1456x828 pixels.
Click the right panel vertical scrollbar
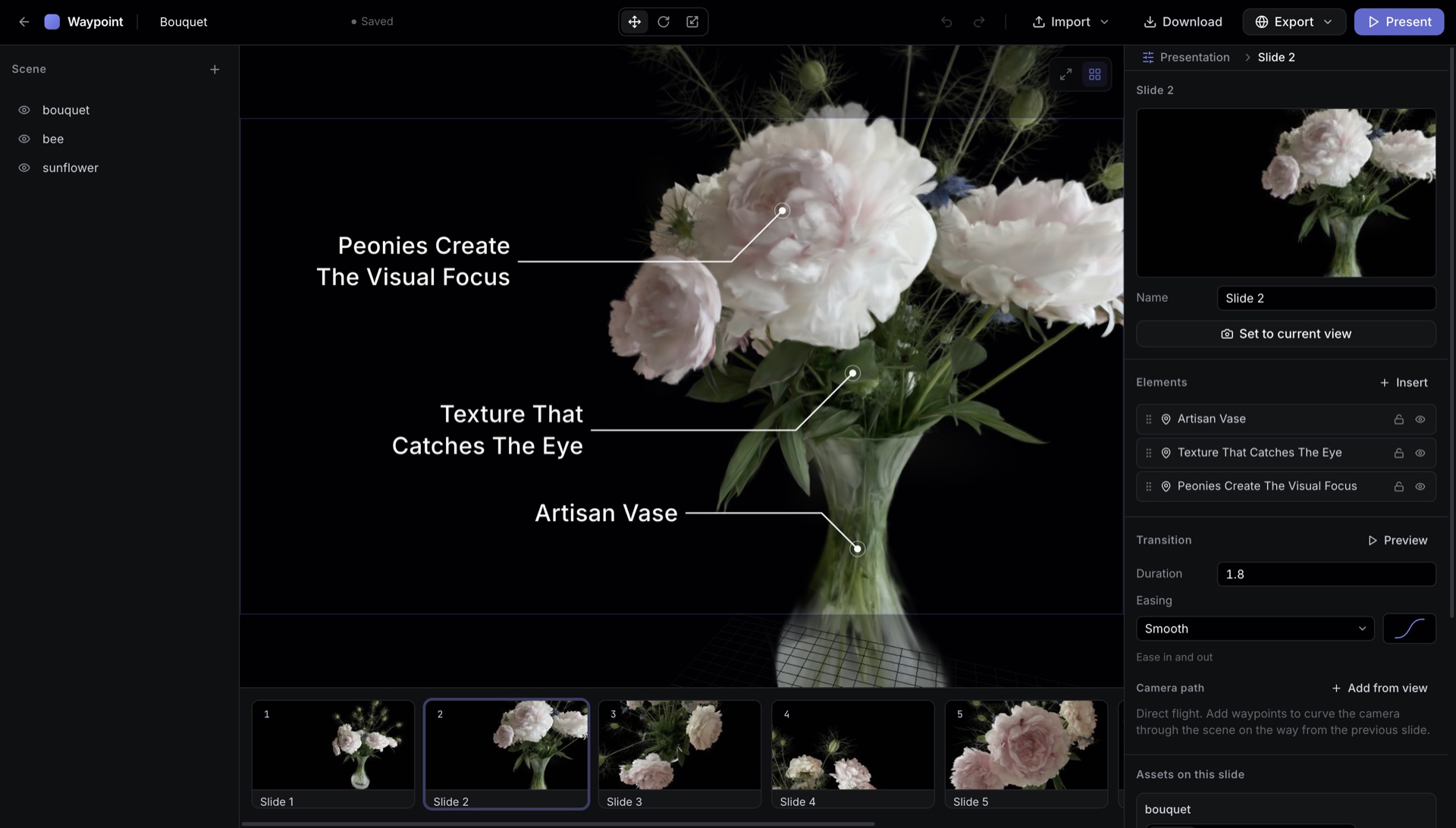1452,334
